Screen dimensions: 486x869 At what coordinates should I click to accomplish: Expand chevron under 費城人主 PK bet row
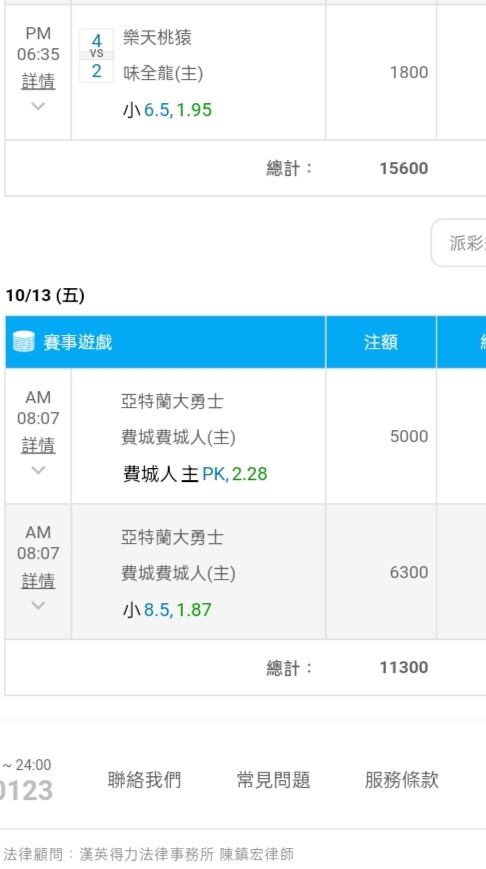click(x=38, y=470)
